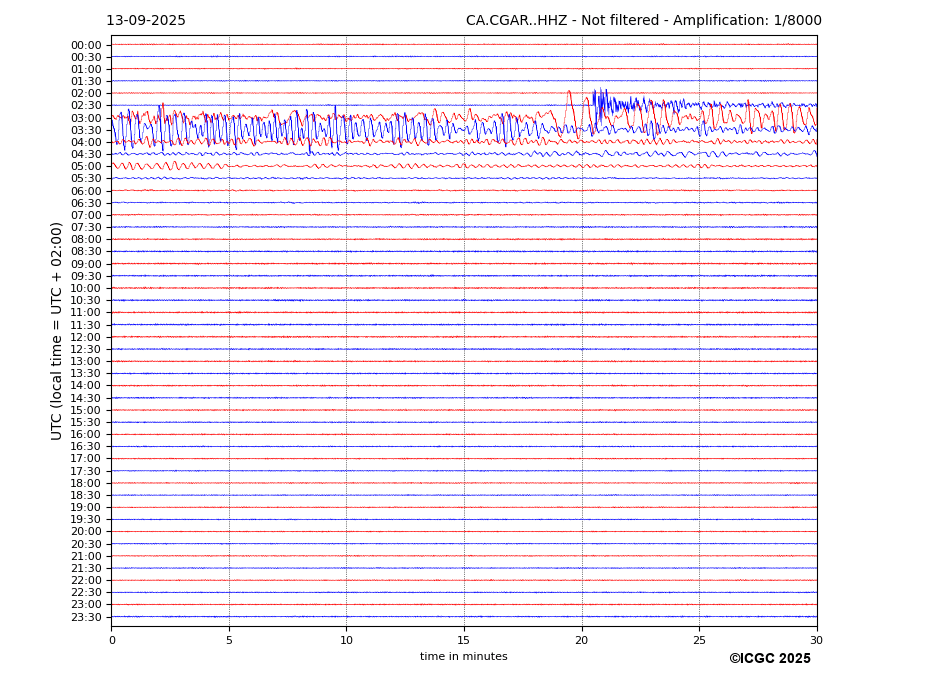Click the 04:30 time row label

[86, 154]
